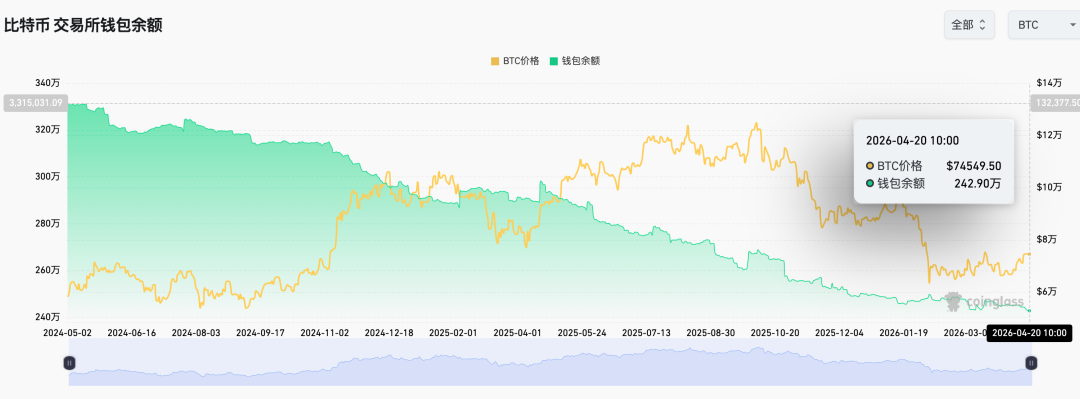Screen dimensions: 1080x399
Task: Grab the right range slider handle
Action: pyautogui.click(x=1031, y=362)
